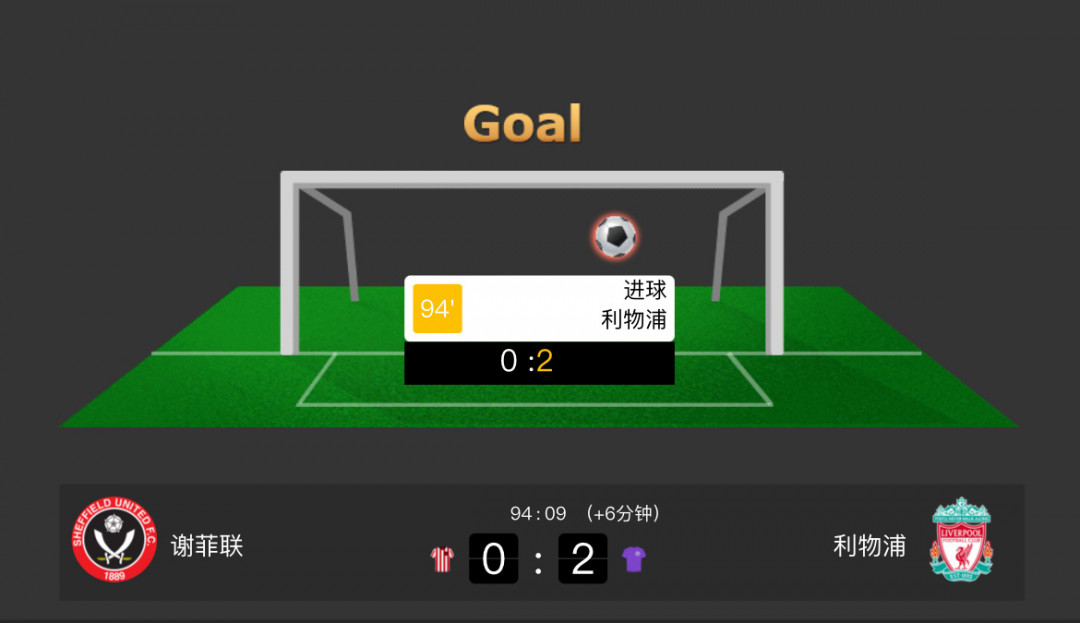Click the soccer ball in the goal
This screenshot has height=623, width=1080.
(x=615, y=236)
